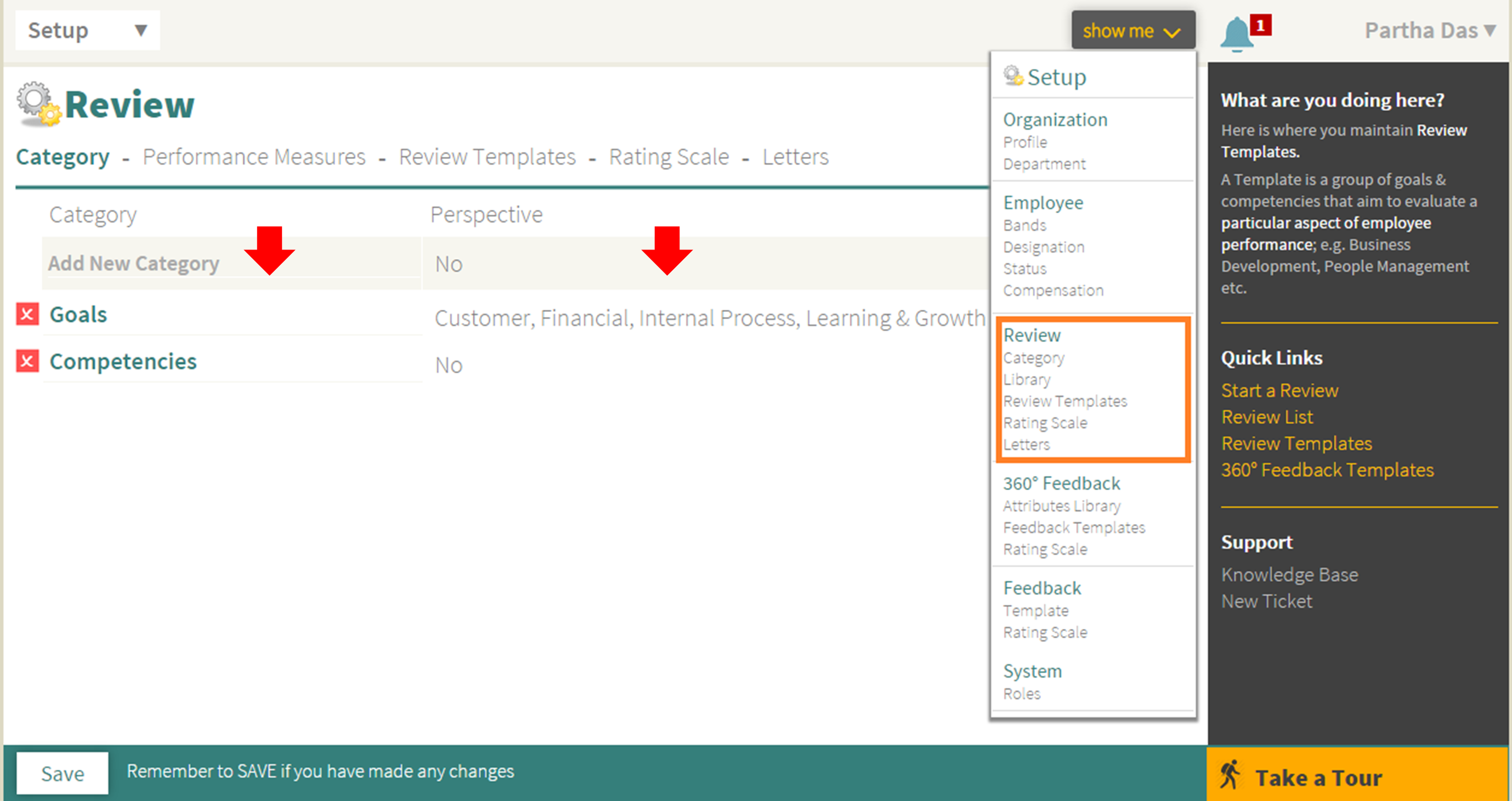Click the notification bell icon
The image size is (1512, 801).
pos(1236,33)
